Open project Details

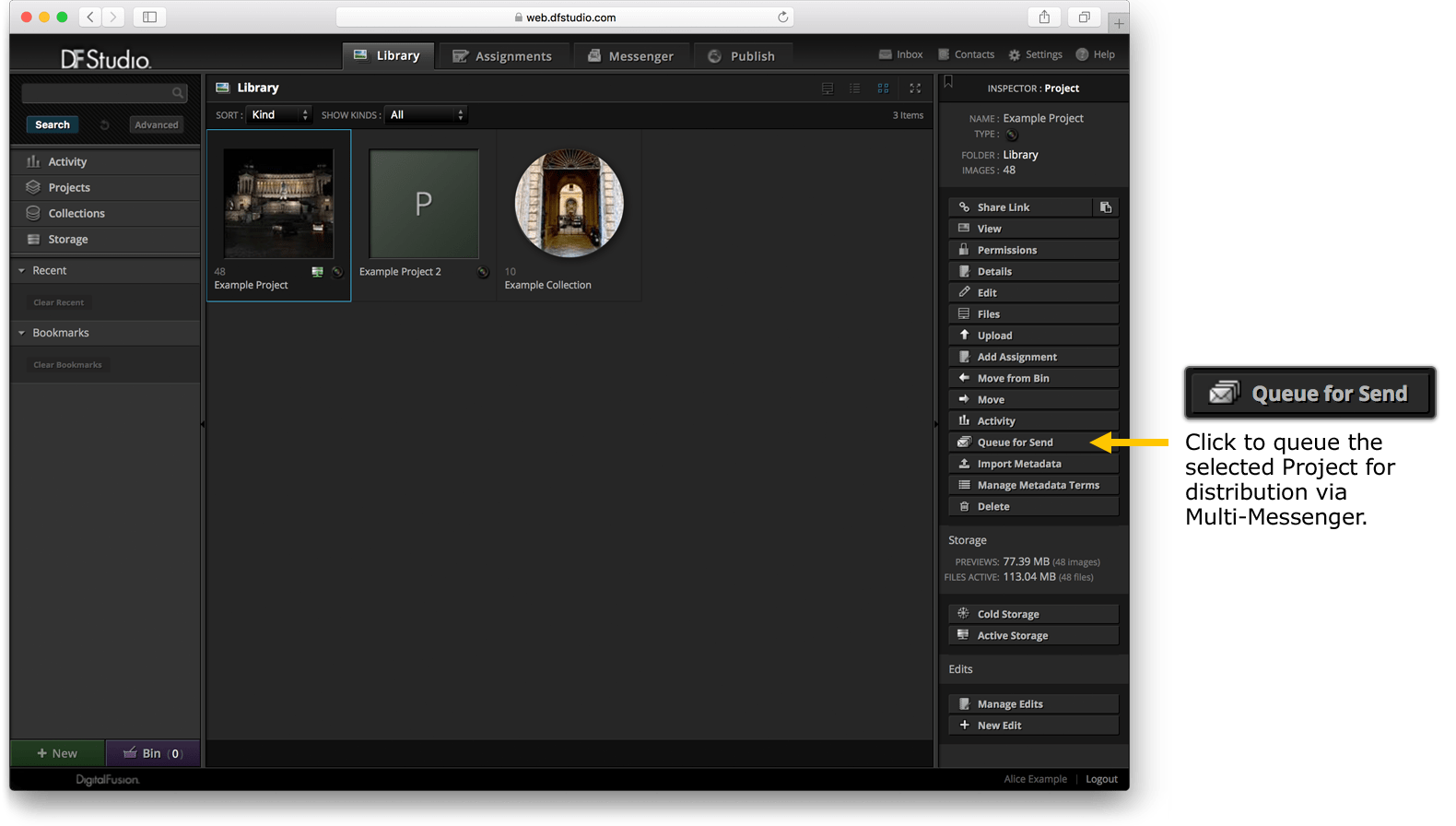tap(1033, 272)
